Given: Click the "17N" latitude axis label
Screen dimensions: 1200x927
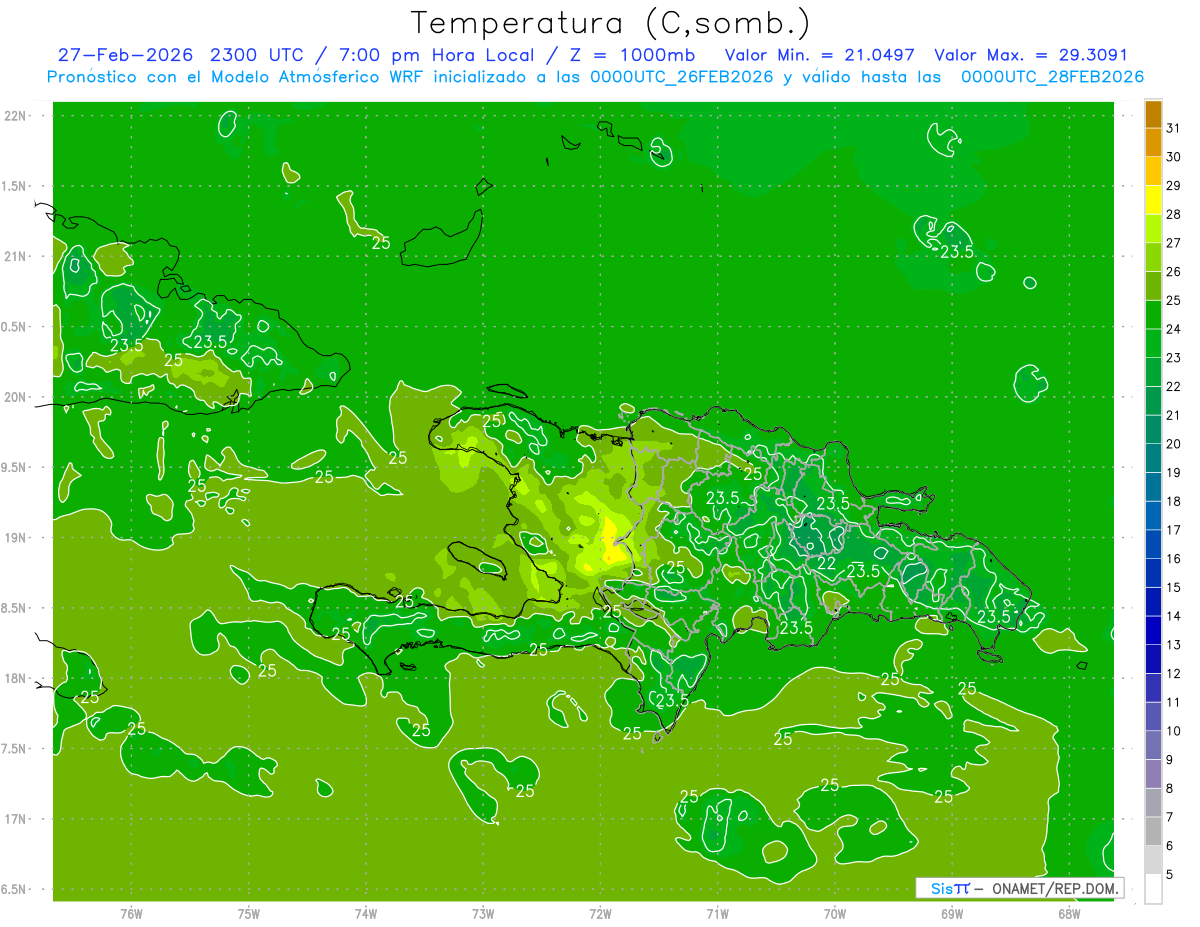Looking at the screenshot, I should click(x=16, y=819).
